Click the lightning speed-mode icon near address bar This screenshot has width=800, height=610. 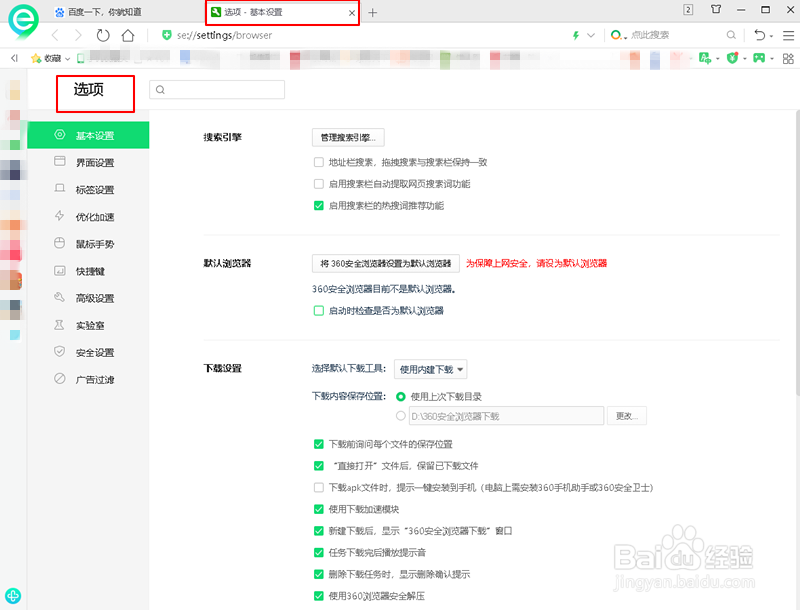574,35
